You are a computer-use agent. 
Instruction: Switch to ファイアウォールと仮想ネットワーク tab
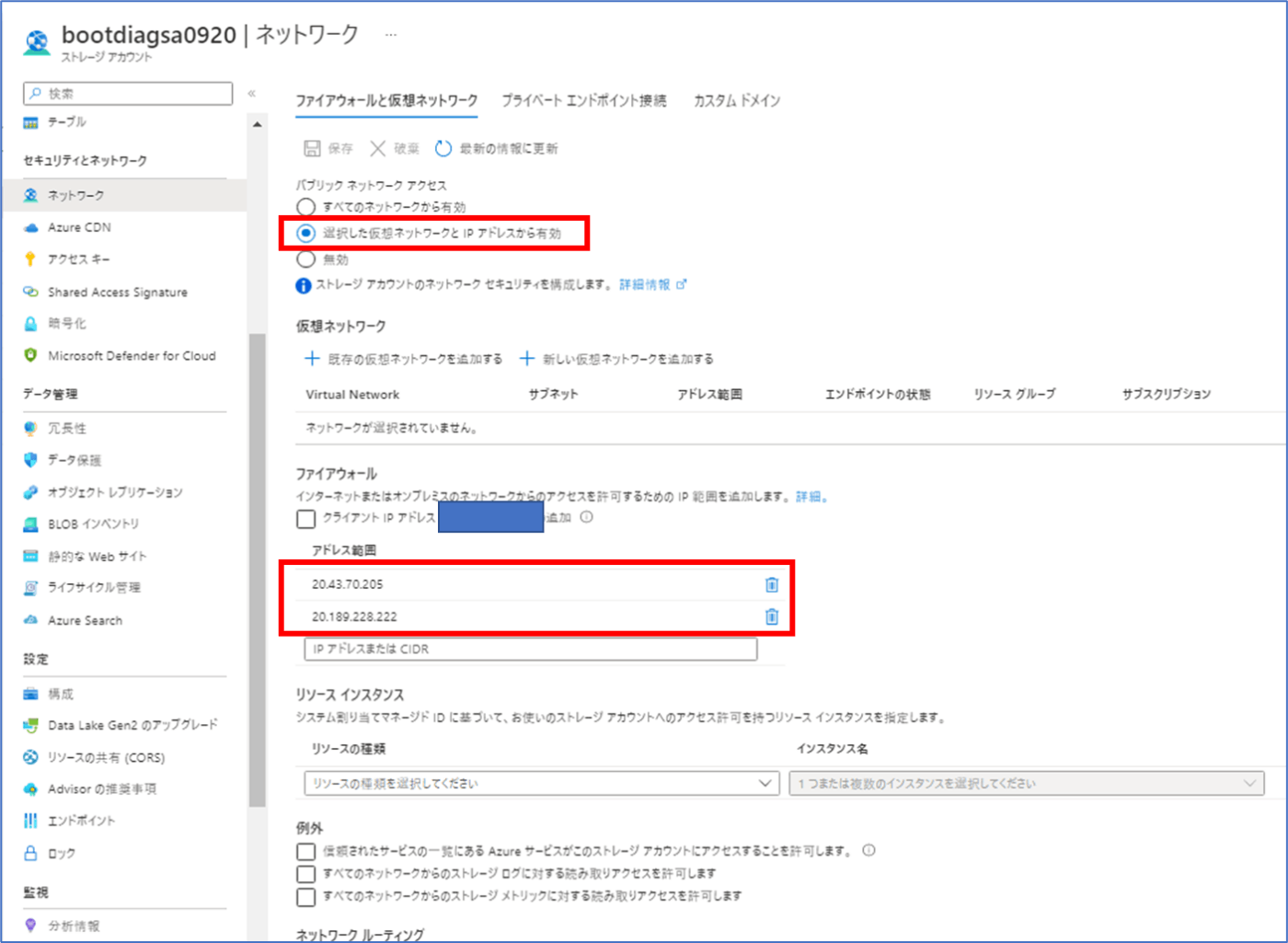386,100
